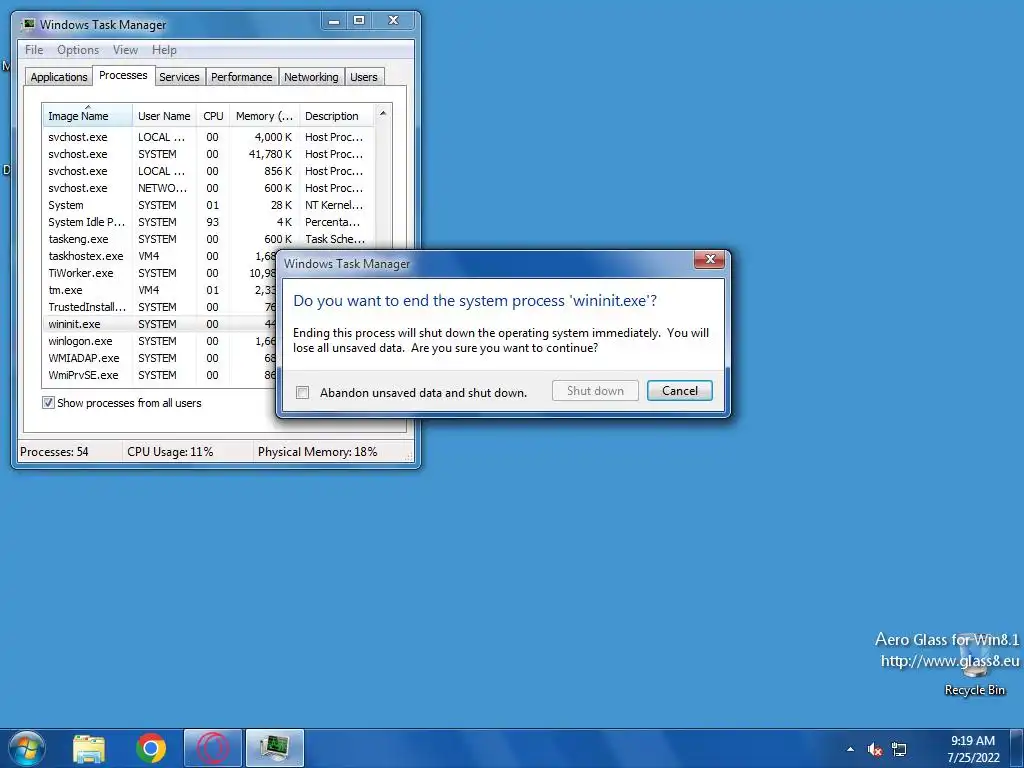Launch Google Chrome from the taskbar
The width and height of the screenshot is (1024, 768).
(x=151, y=748)
